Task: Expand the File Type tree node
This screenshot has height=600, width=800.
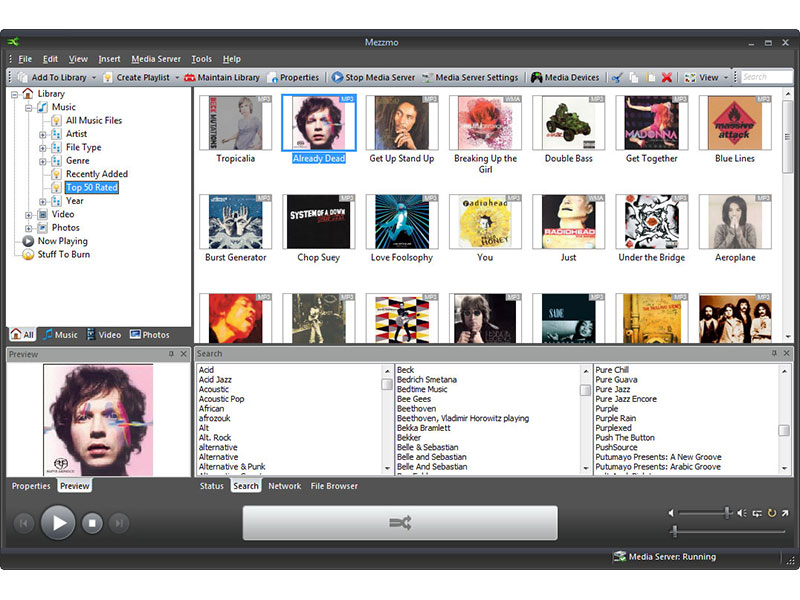Action: coord(43,148)
